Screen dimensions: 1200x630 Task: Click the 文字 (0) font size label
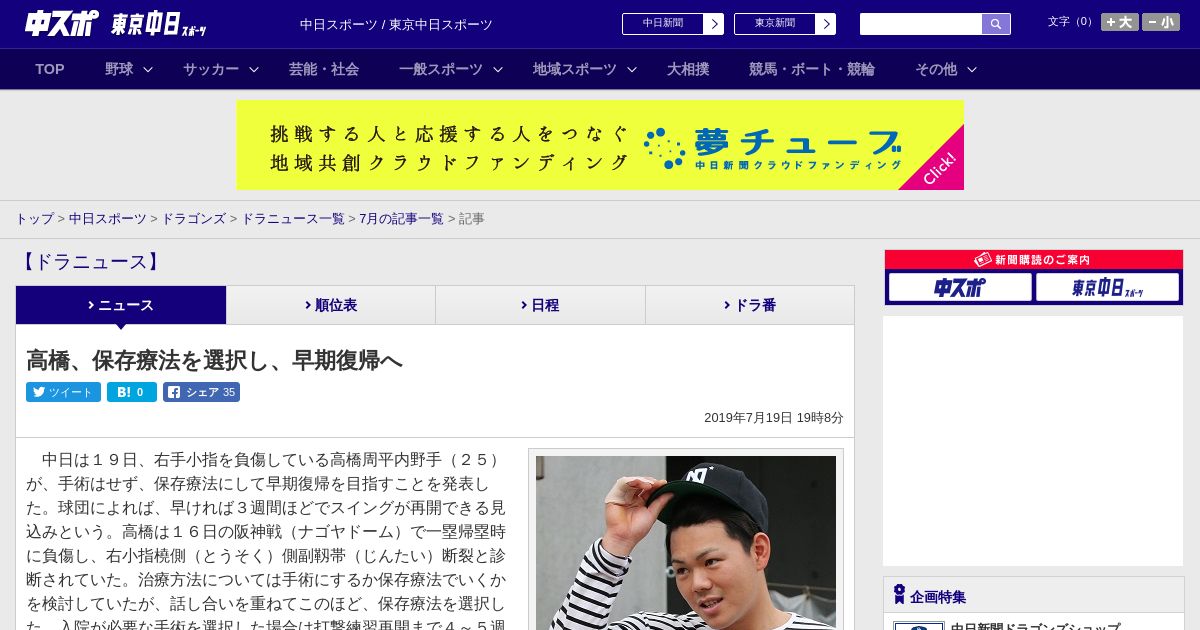[x=1070, y=22]
